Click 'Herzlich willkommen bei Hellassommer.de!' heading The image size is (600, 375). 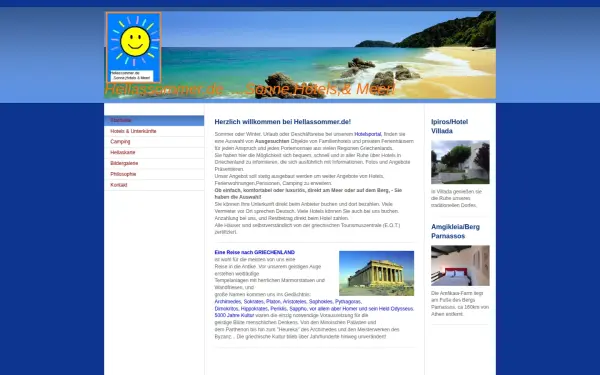tap(283, 122)
